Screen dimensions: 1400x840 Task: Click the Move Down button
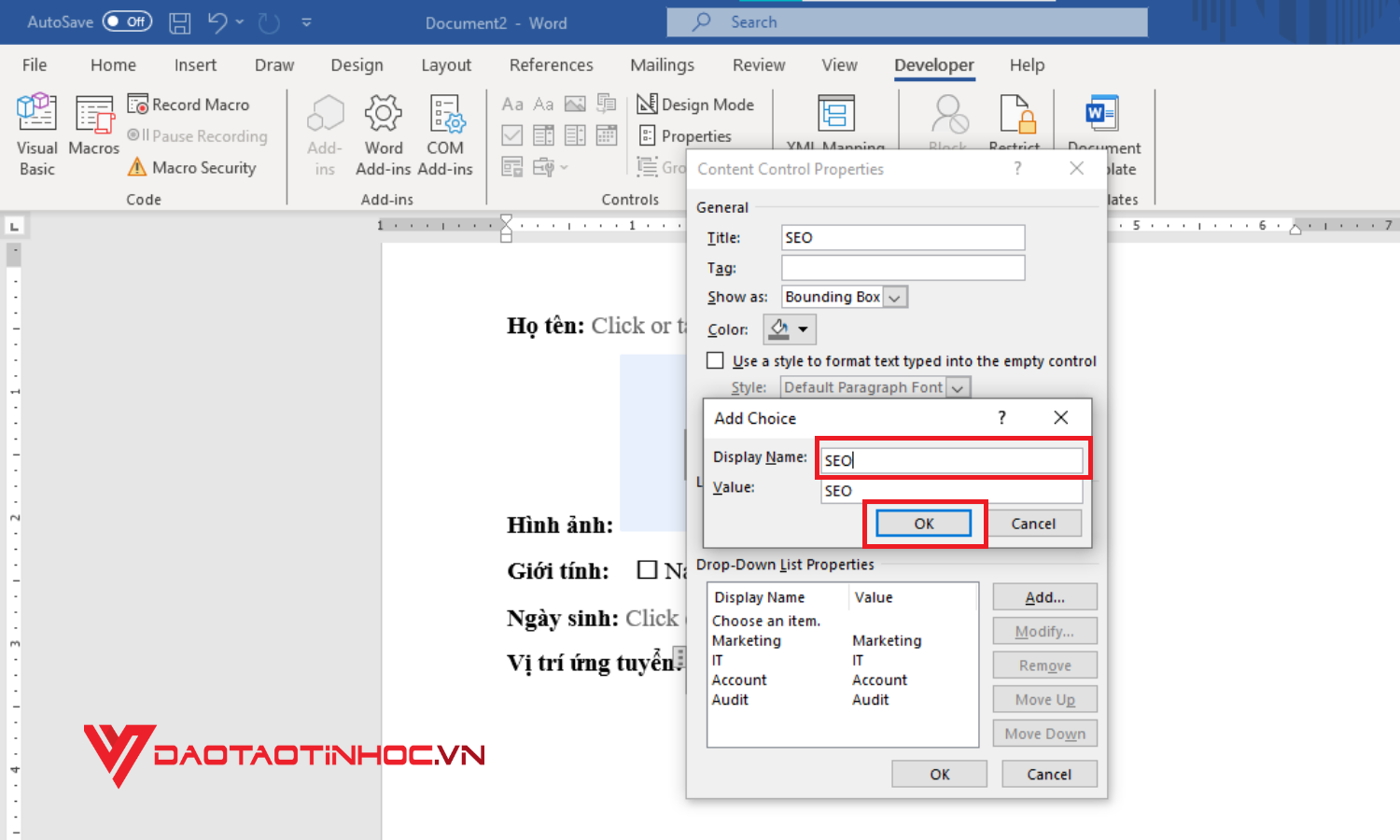pos(1044,733)
